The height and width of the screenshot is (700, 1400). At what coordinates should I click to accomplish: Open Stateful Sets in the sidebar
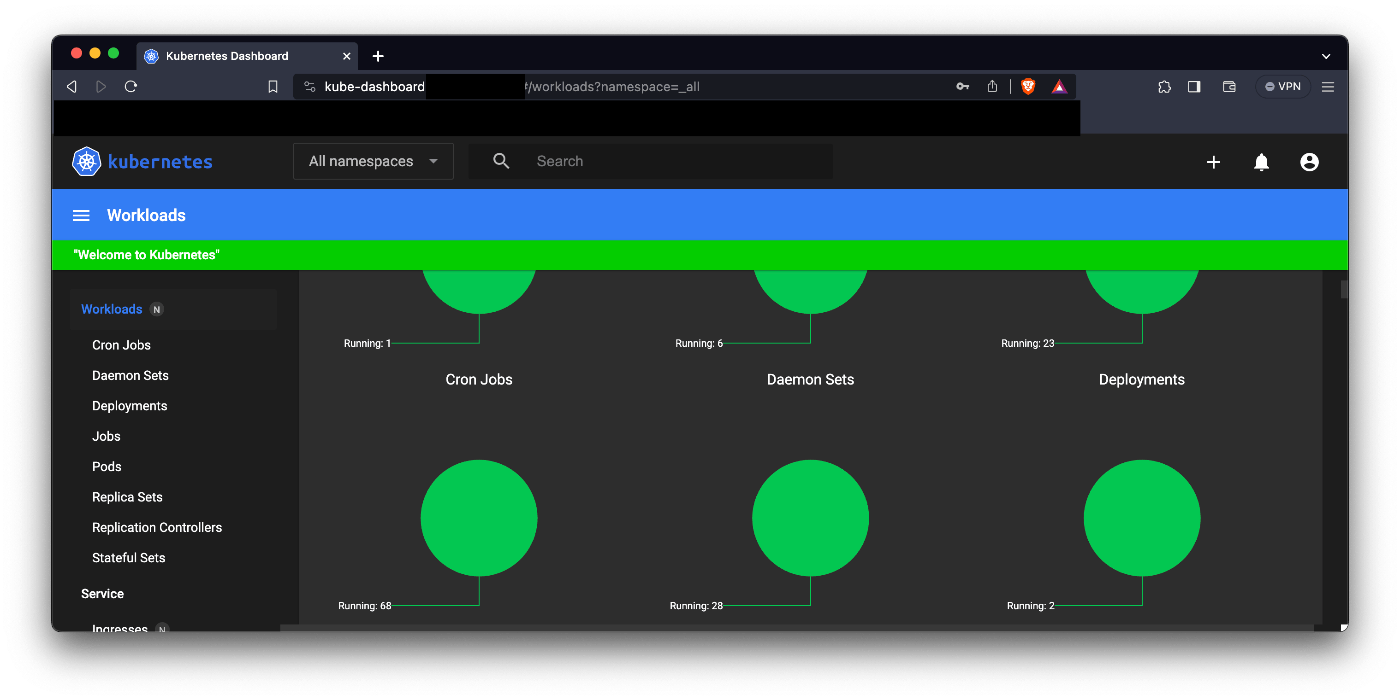point(128,558)
